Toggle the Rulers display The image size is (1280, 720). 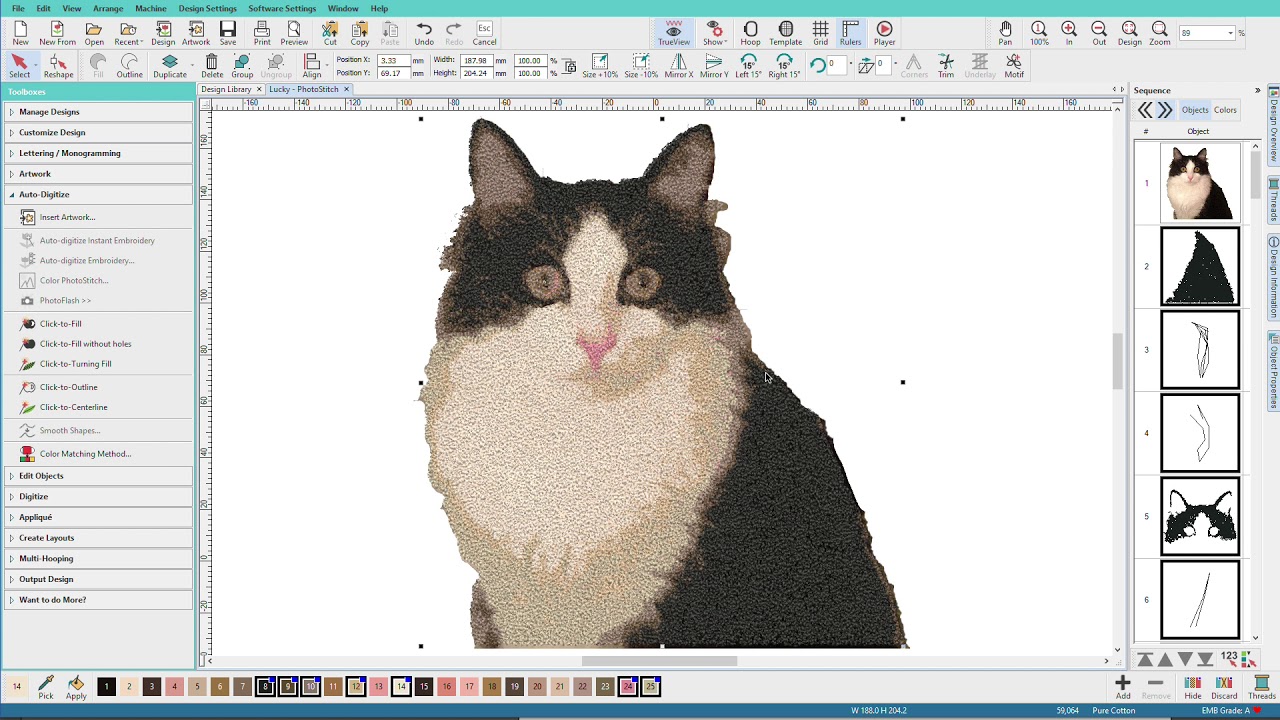[x=851, y=34]
